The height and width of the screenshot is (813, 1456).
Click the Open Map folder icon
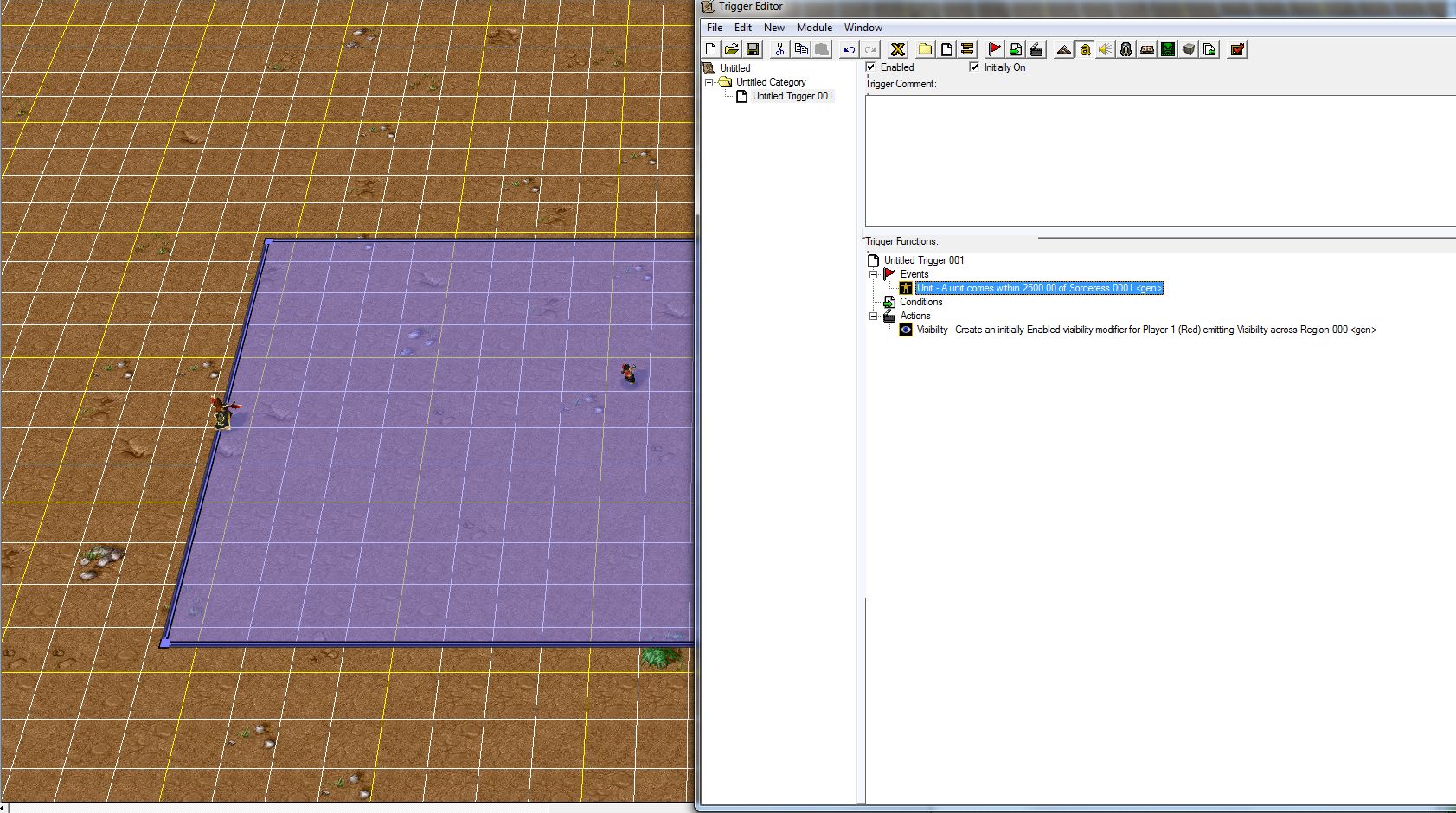point(732,49)
